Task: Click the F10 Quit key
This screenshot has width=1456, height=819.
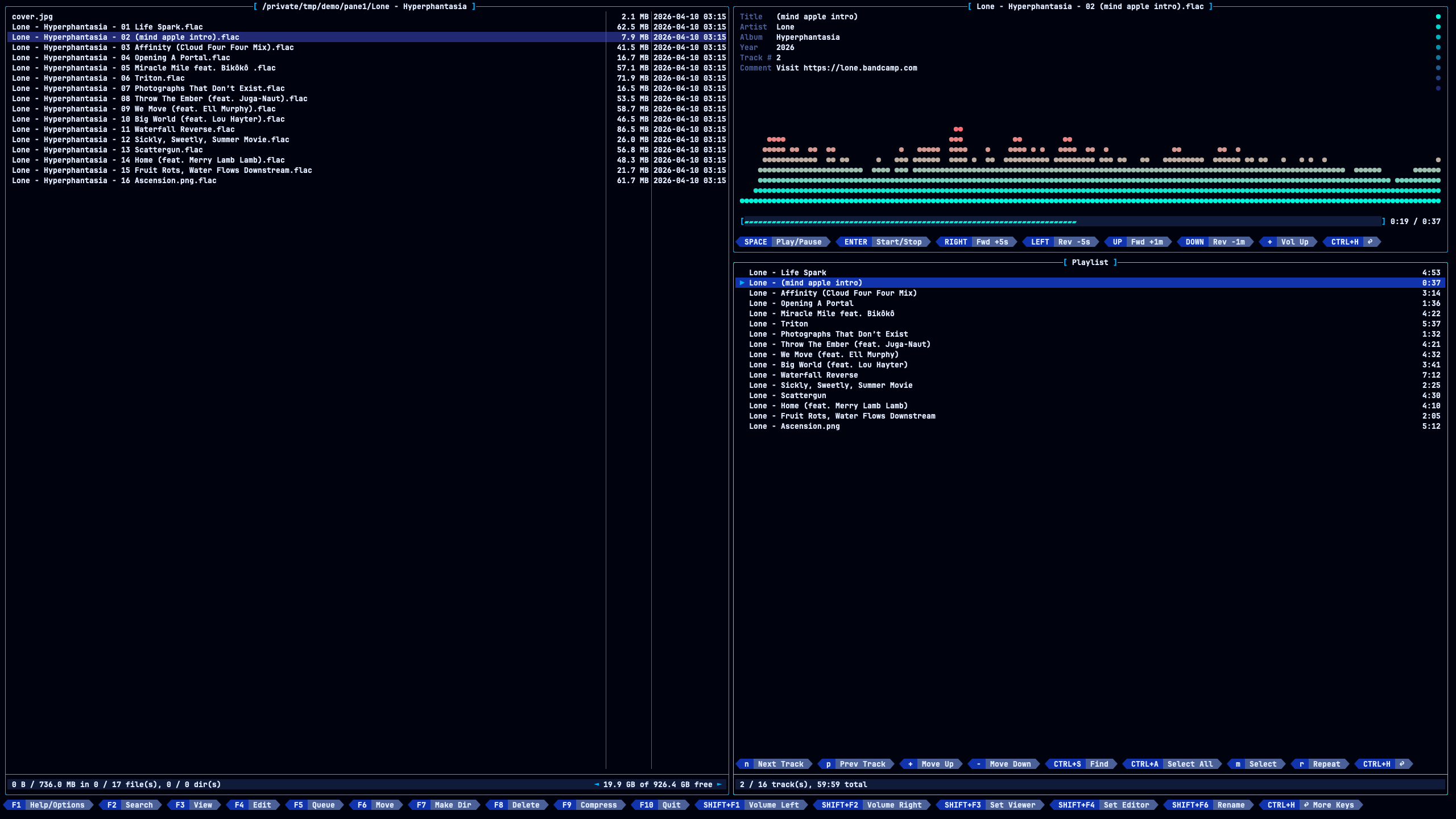Action: 660,805
